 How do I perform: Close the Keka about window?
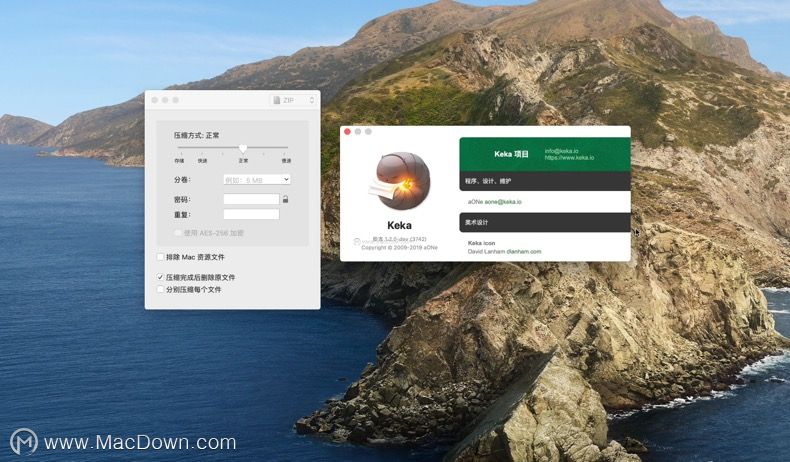point(347,131)
